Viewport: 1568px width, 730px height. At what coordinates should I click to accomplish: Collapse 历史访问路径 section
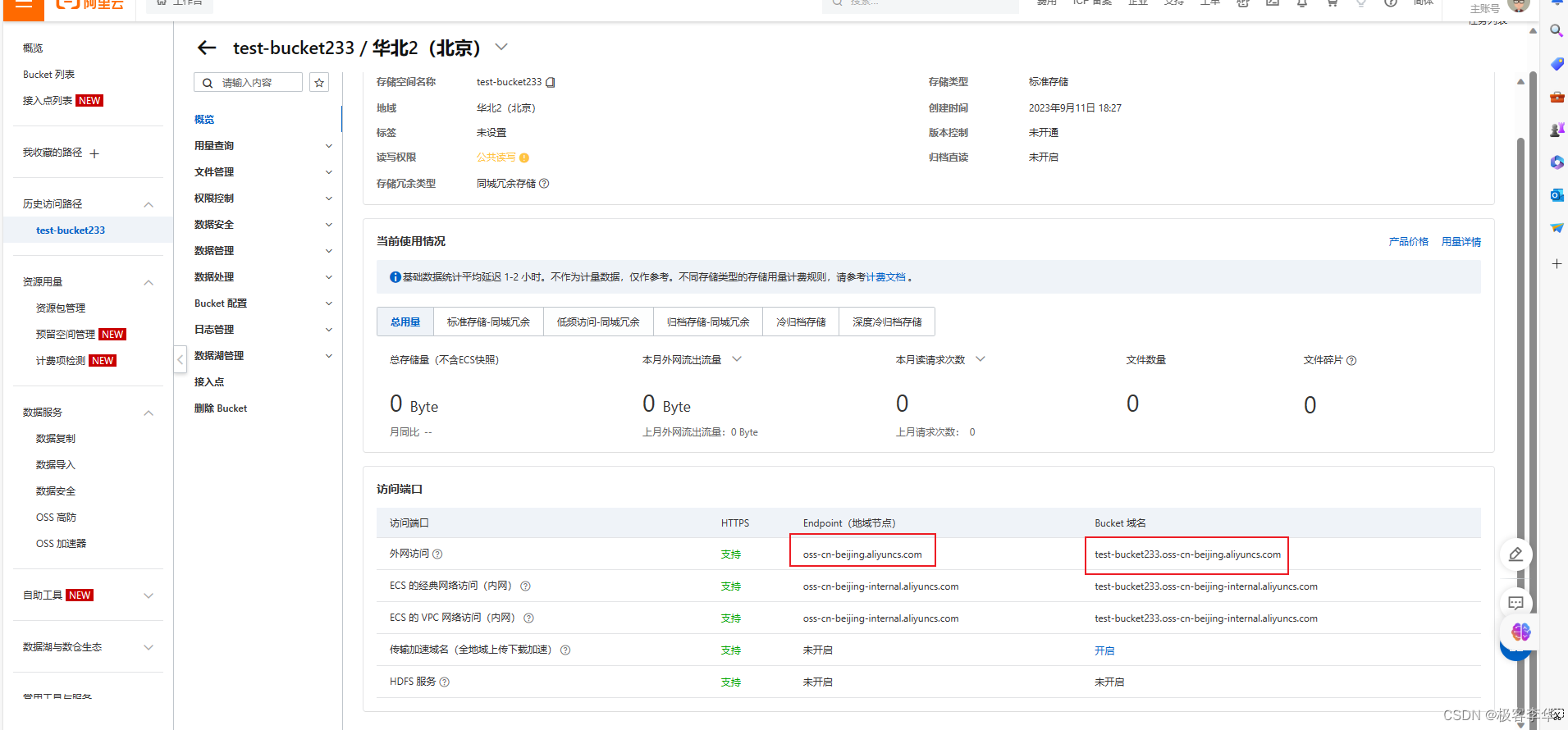[x=149, y=204]
